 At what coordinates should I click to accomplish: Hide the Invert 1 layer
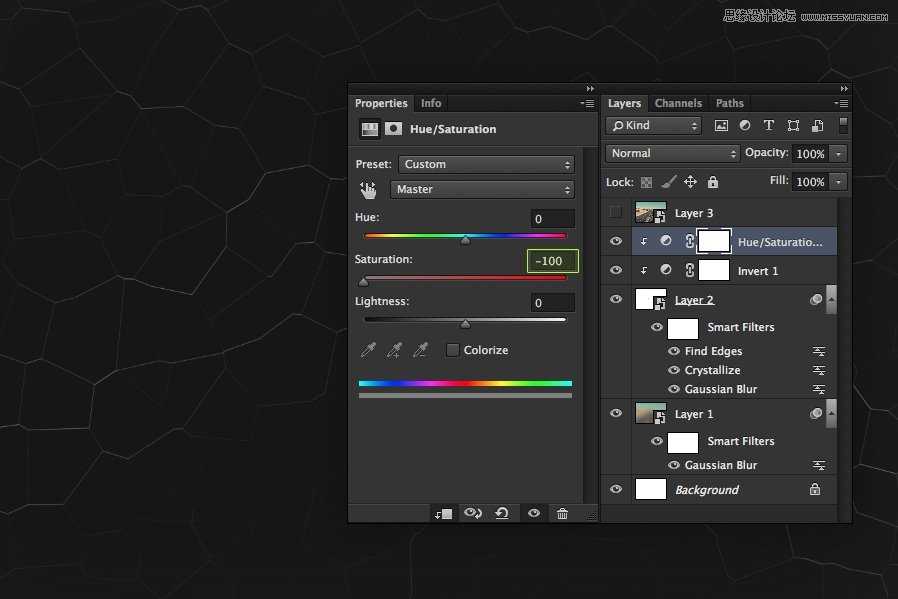coord(616,270)
